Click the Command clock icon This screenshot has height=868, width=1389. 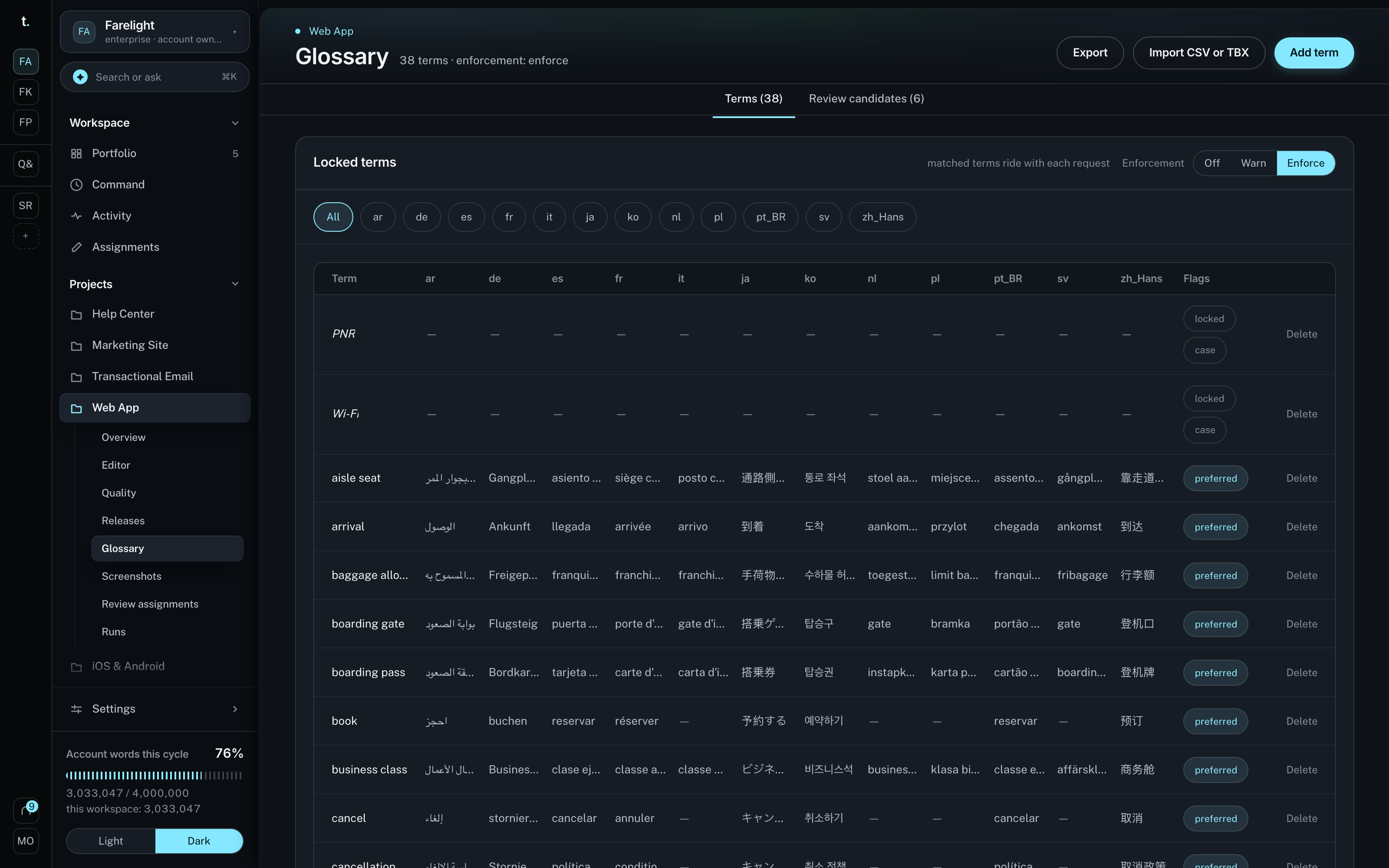click(x=76, y=185)
